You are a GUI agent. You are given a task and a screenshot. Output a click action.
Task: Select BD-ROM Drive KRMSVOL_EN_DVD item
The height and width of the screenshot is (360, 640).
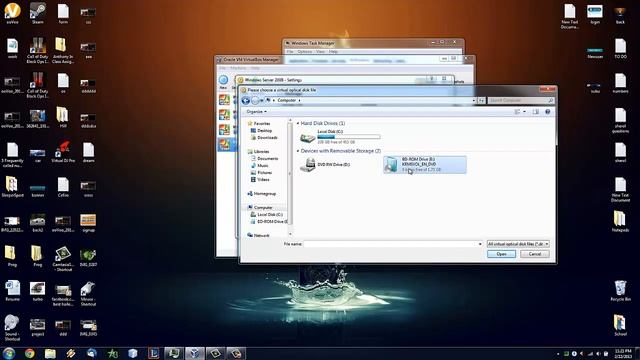[424, 164]
